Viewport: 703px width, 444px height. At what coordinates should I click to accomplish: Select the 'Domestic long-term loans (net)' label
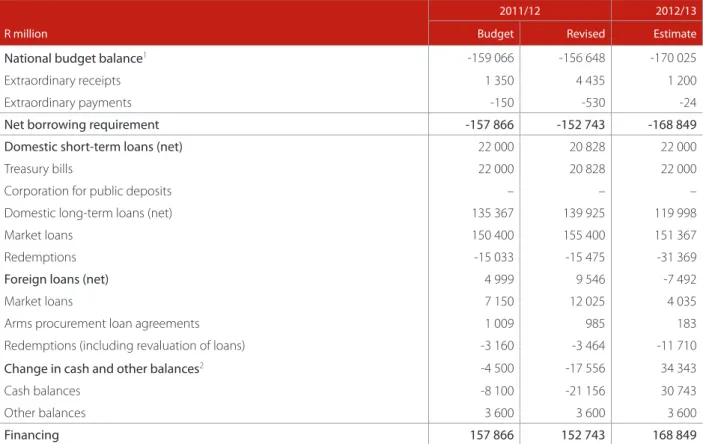88,213
